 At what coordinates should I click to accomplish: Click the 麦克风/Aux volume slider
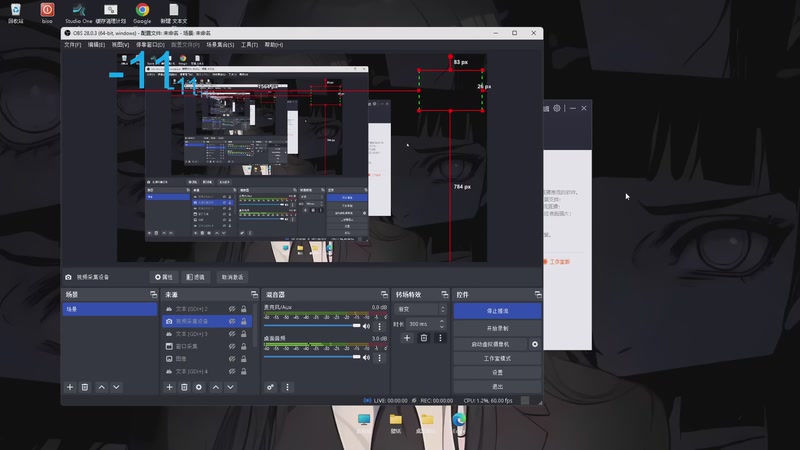312,326
